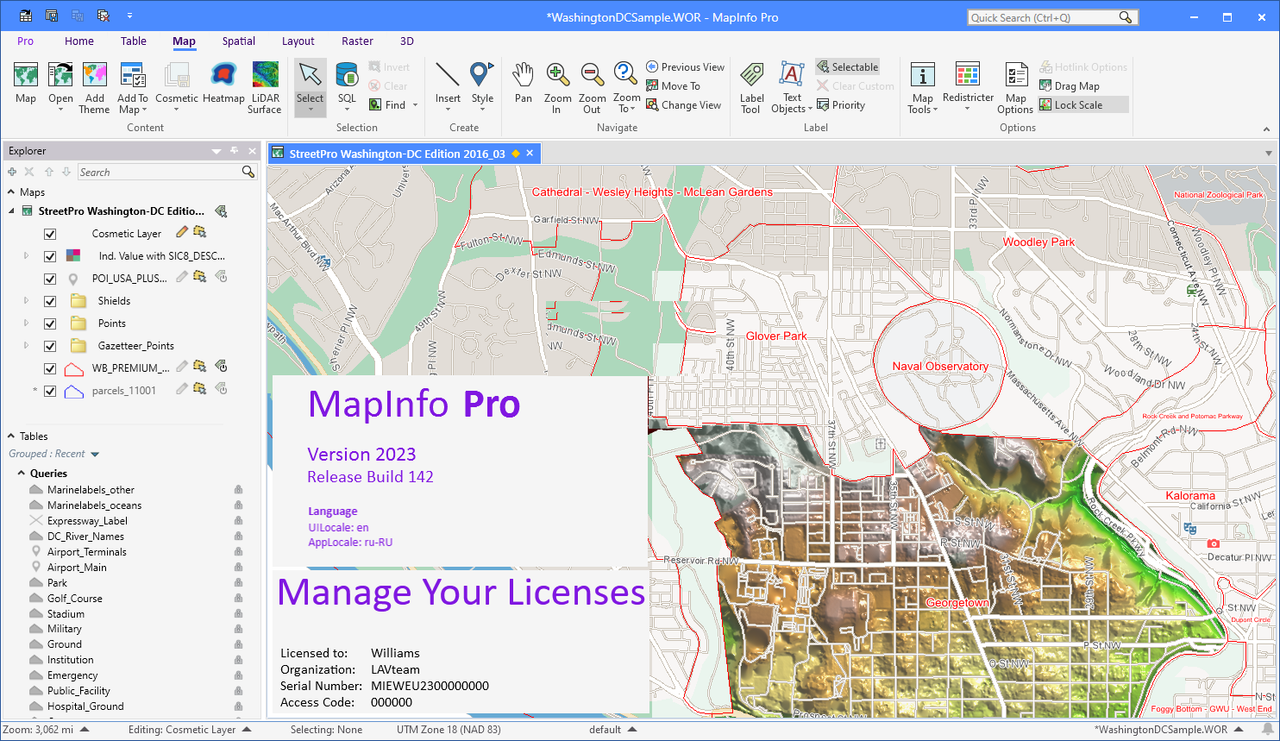
Task: Switch to the Home tab
Action: [x=79, y=41]
